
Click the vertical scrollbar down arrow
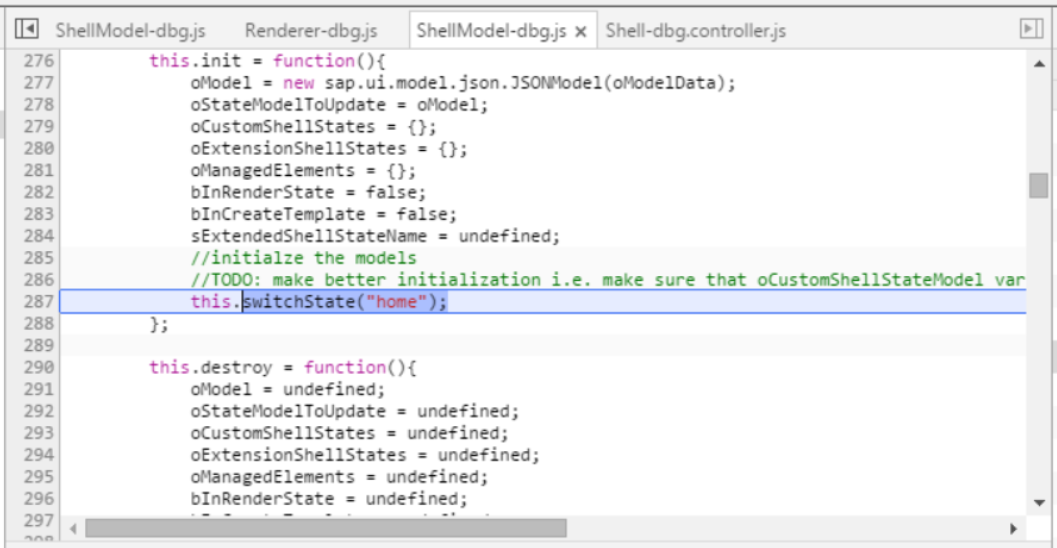pyautogui.click(x=1039, y=503)
